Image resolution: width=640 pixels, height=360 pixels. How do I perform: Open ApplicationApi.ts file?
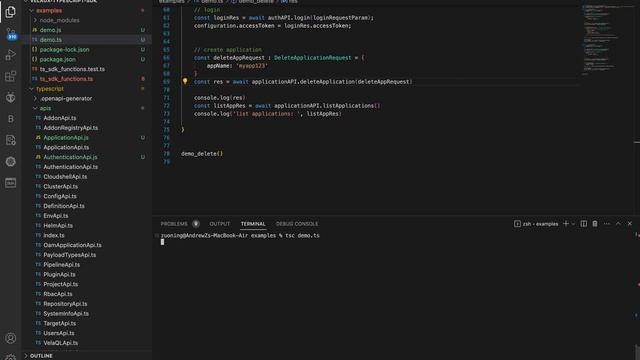click(x=66, y=147)
